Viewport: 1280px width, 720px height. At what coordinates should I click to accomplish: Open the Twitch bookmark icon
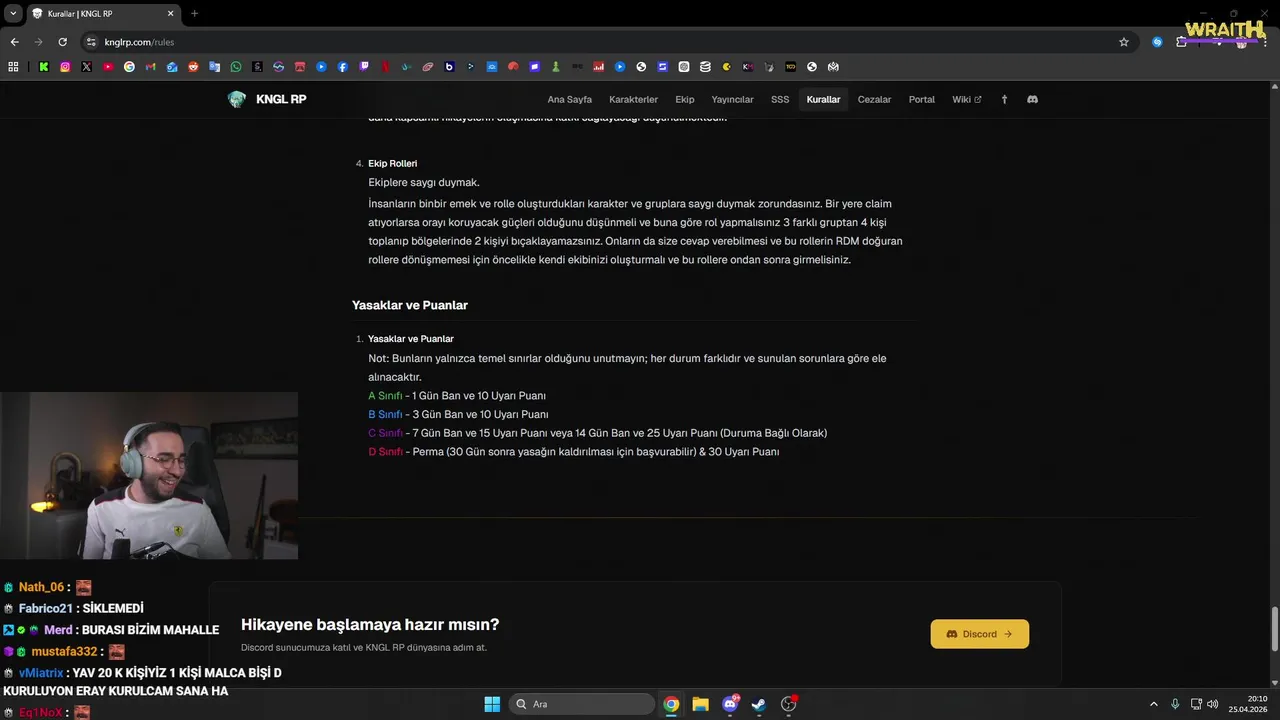[x=364, y=67]
